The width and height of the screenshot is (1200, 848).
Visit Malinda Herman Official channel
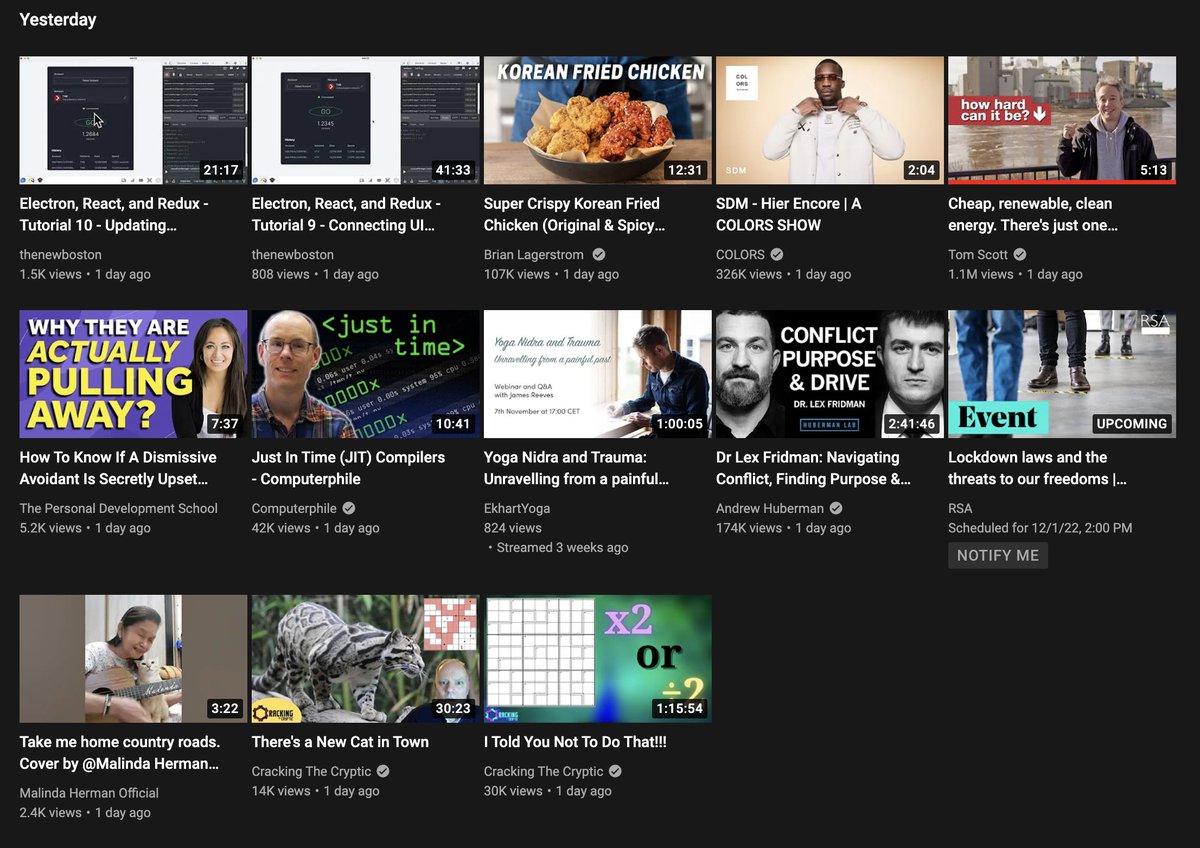(x=89, y=793)
